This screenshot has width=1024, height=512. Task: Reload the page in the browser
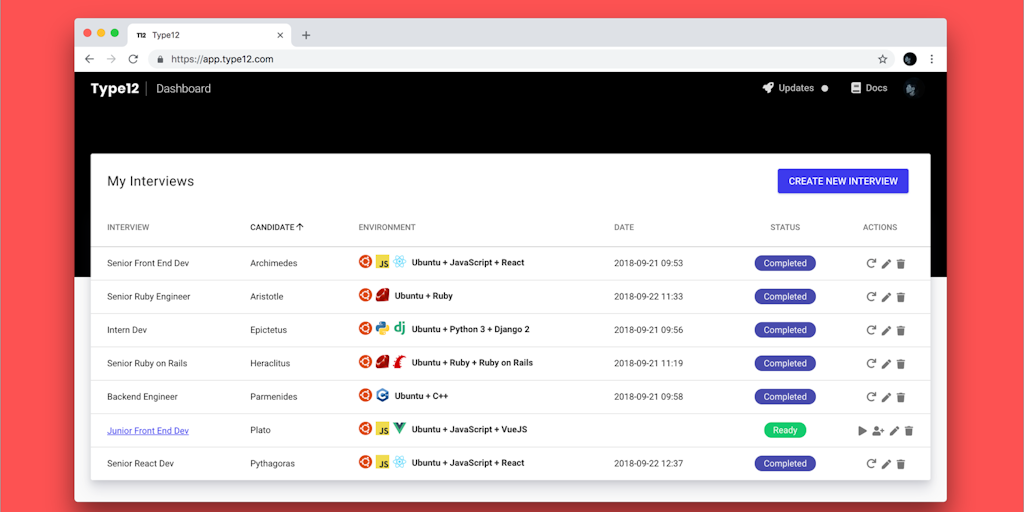click(x=133, y=59)
